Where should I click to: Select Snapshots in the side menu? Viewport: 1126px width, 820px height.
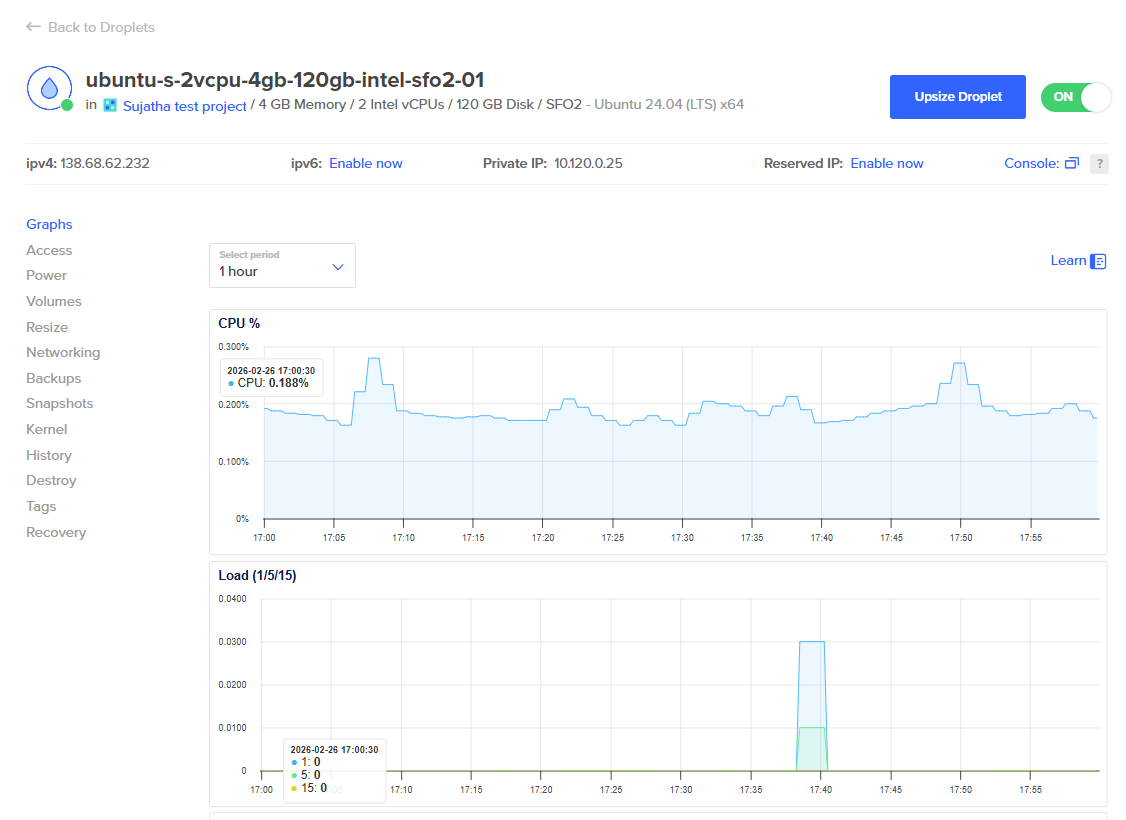[60, 403]
